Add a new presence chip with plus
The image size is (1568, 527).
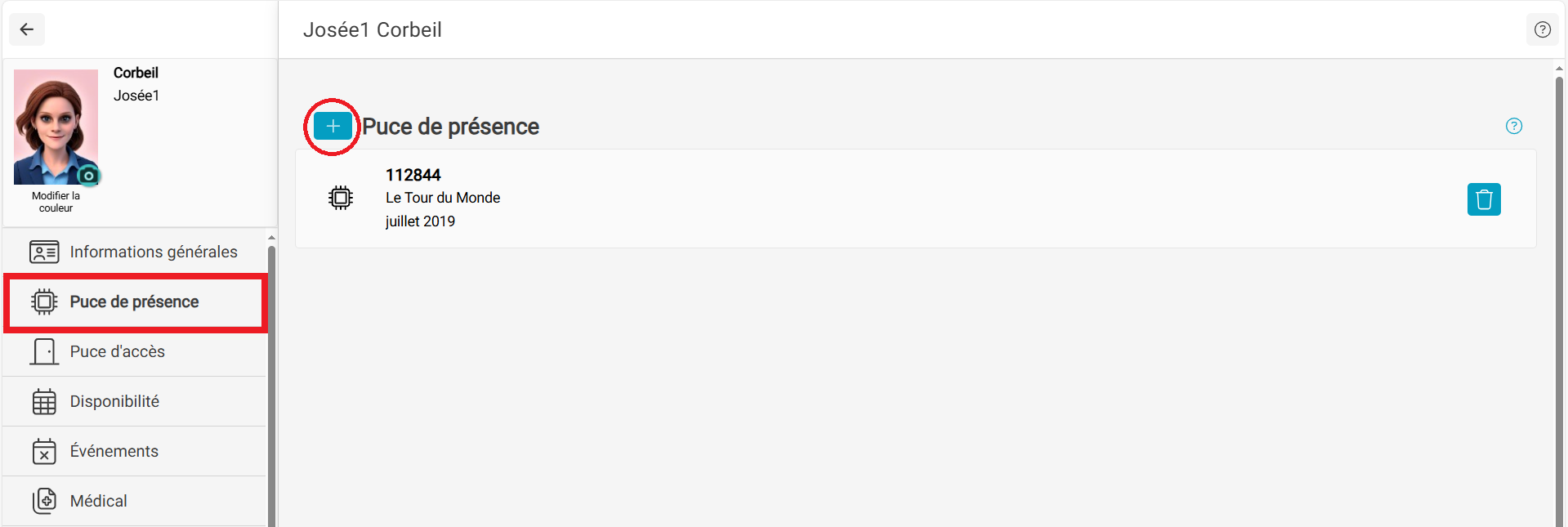(x=333, y=126)
